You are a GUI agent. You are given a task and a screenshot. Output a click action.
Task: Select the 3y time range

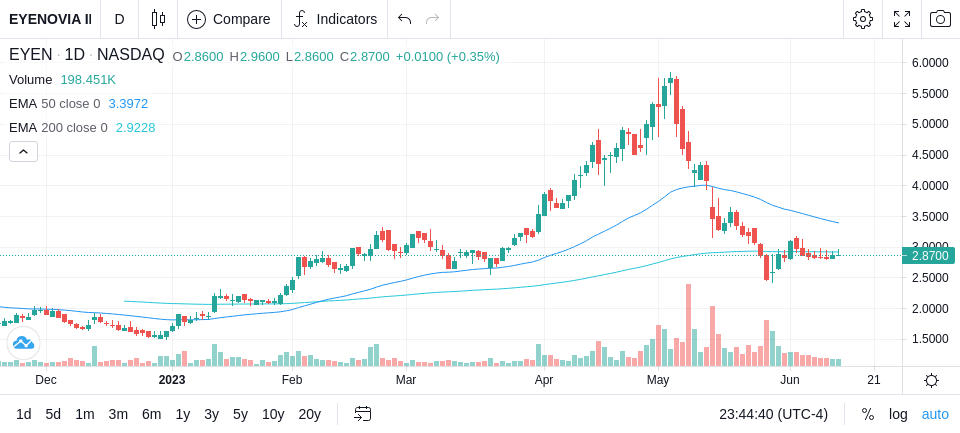pyautogui.click(x=211, y=414)
